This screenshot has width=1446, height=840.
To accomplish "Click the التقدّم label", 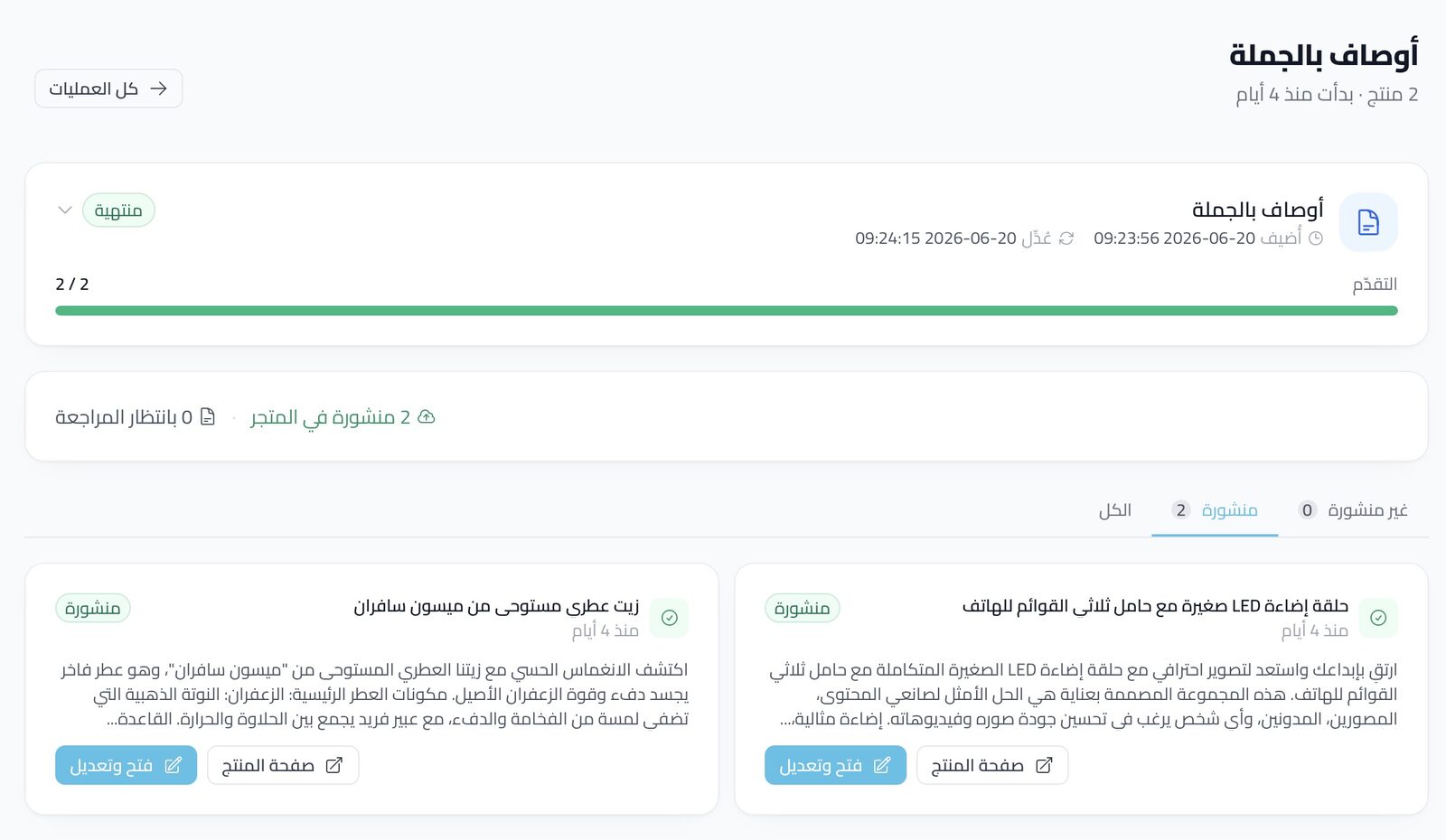I will [x=1375, y=285].
